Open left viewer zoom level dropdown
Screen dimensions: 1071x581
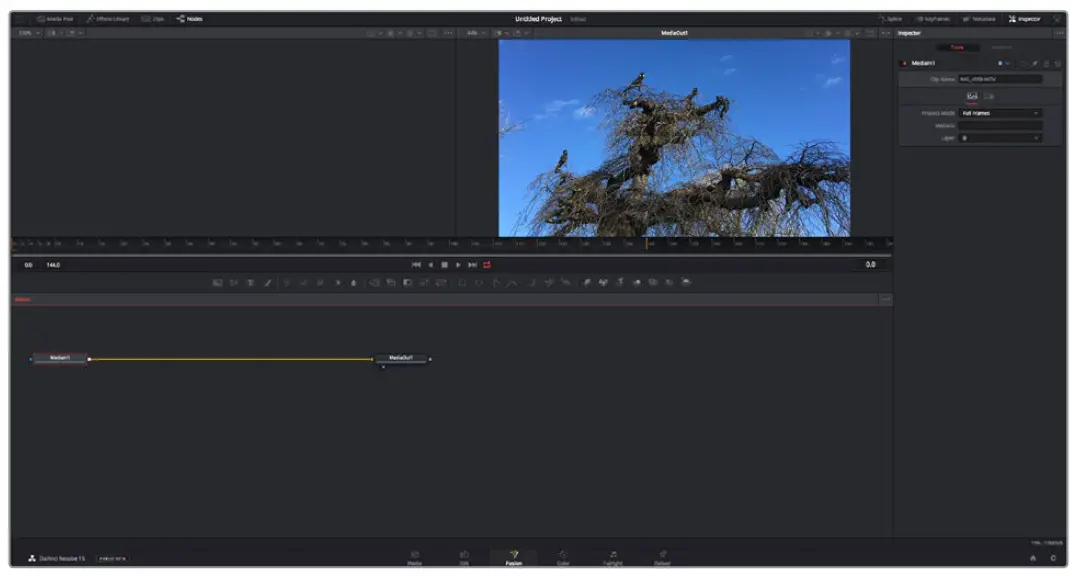point(27,33)
